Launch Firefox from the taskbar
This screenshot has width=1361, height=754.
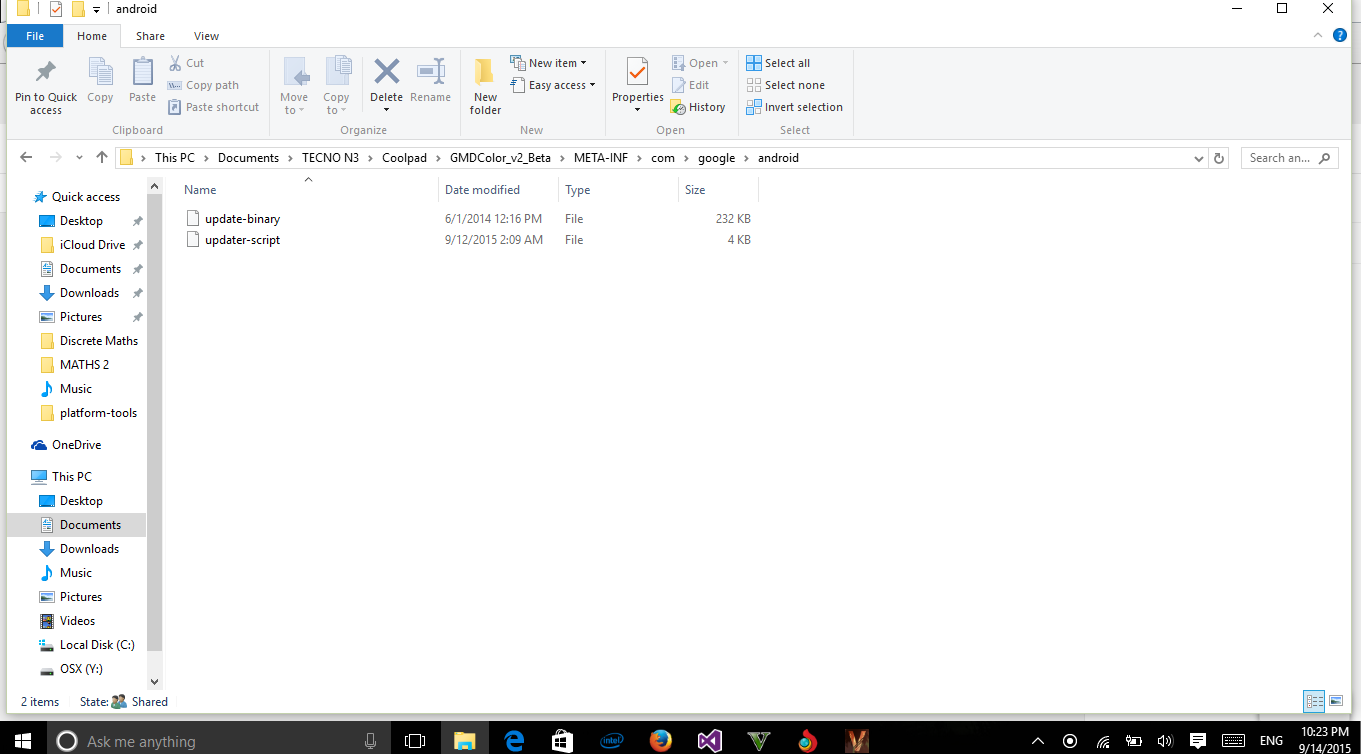(x=660, y=741)
